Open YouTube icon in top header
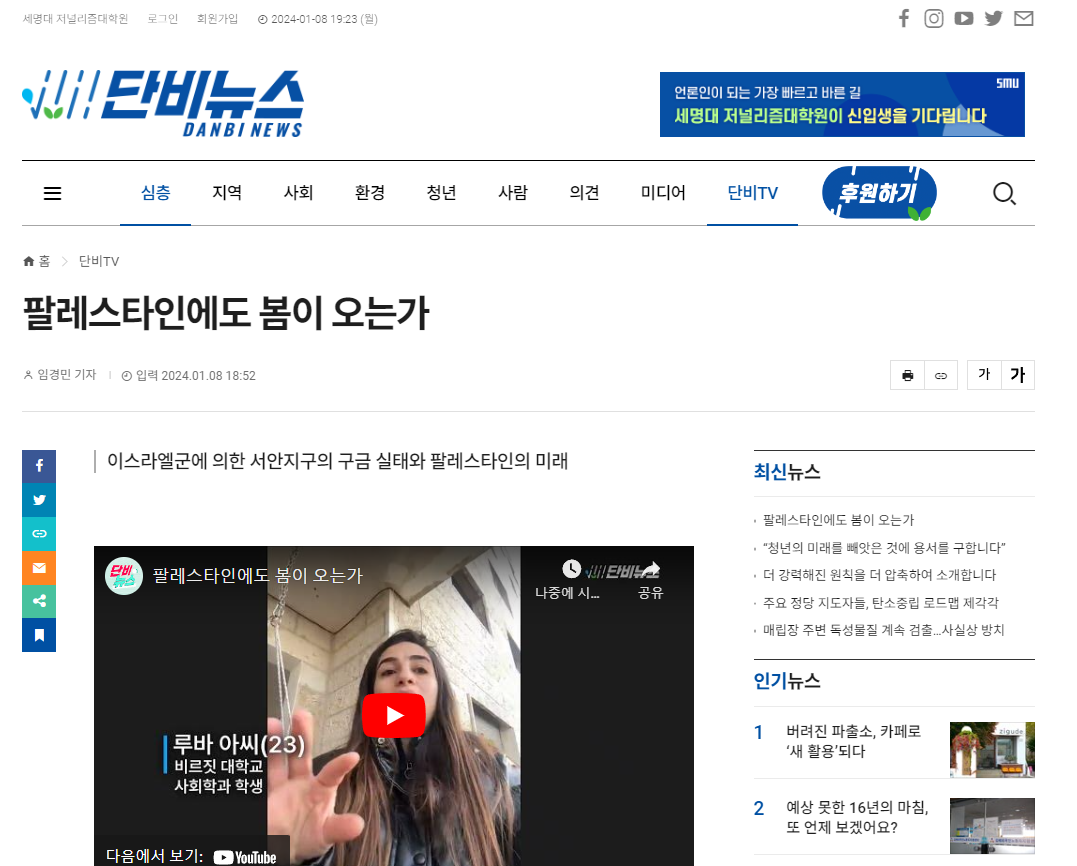 point(964,18)
